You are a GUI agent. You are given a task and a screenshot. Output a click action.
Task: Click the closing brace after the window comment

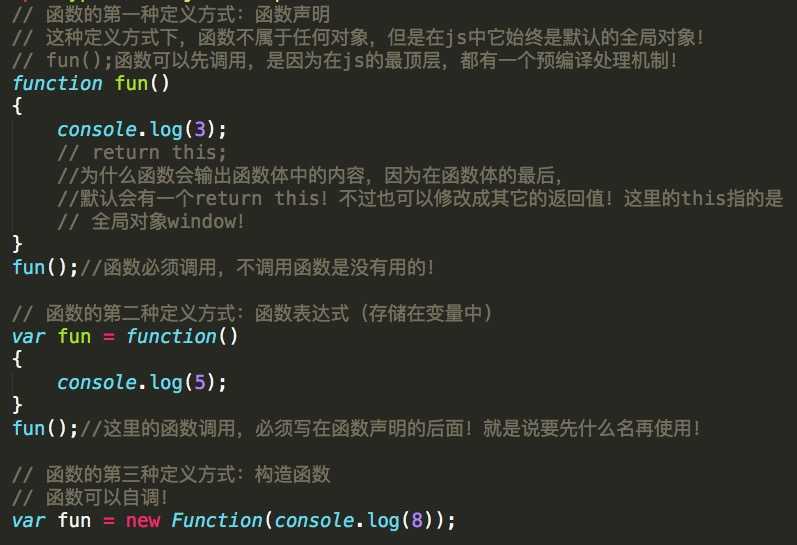pyautogui.click(x=17, y=244)
